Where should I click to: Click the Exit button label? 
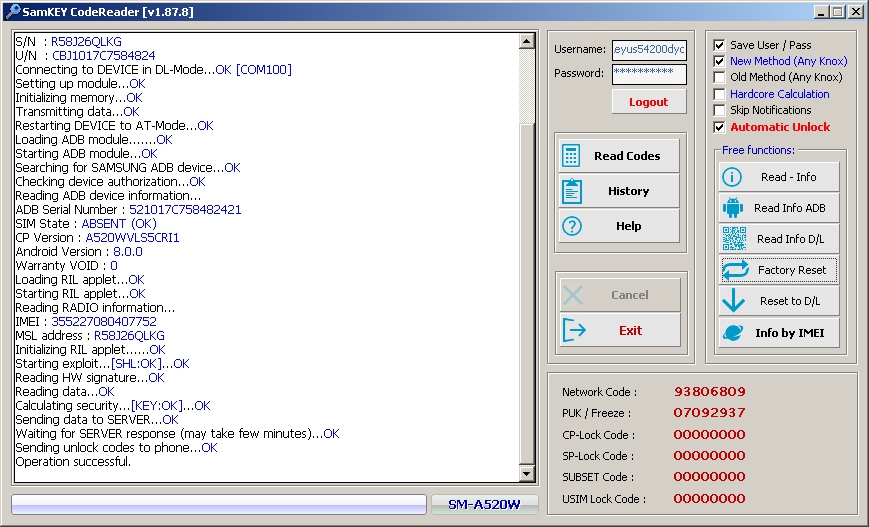click(x=630, y=330)
